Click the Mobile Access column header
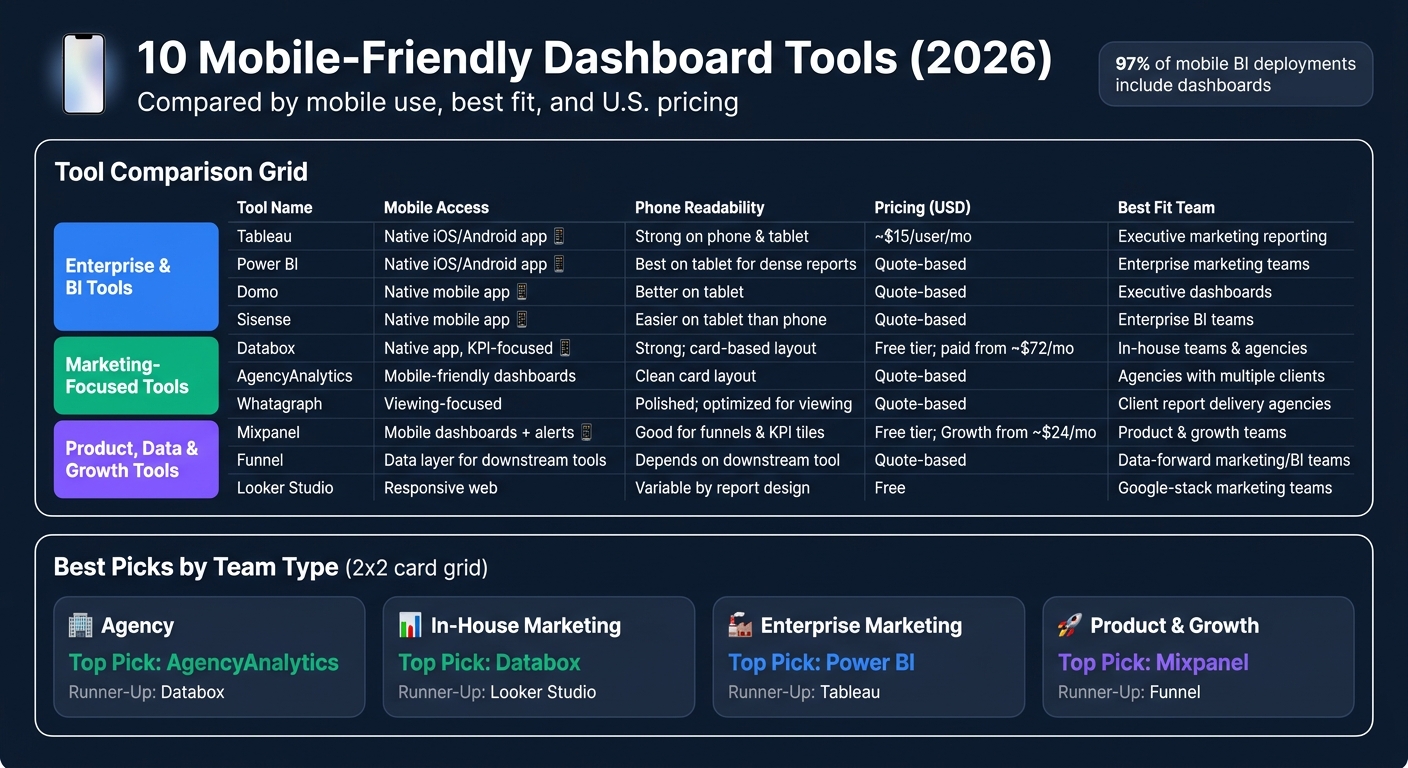The width and height of the screenshot is (1408, 768). pyautogui.click(x=436, y=208)
